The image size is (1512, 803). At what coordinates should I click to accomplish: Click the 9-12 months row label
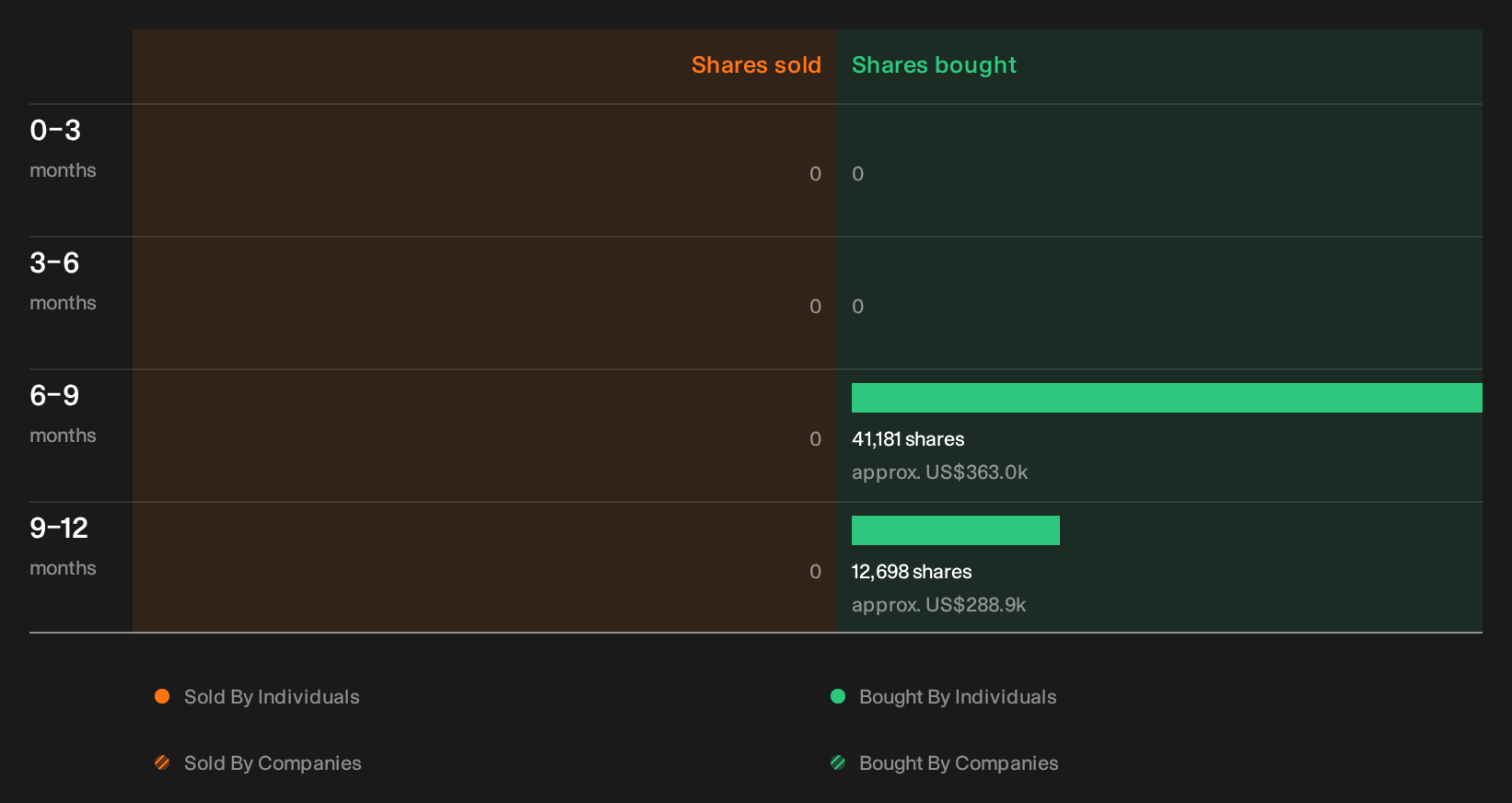pos(63,546)
